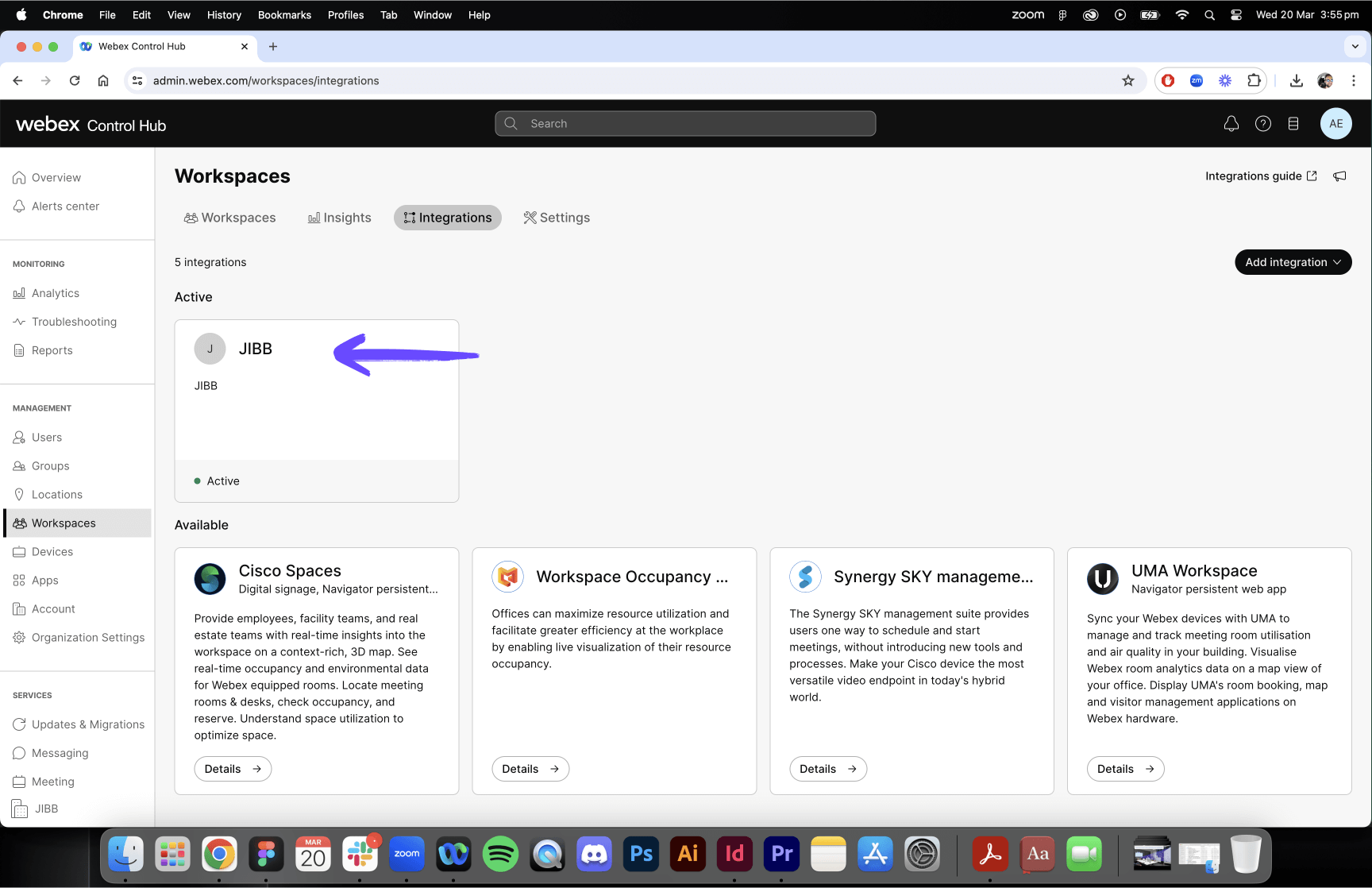Open Spotlight search in the menu bar
The width and height of the screenshot is (1372, 888).
1209,15
